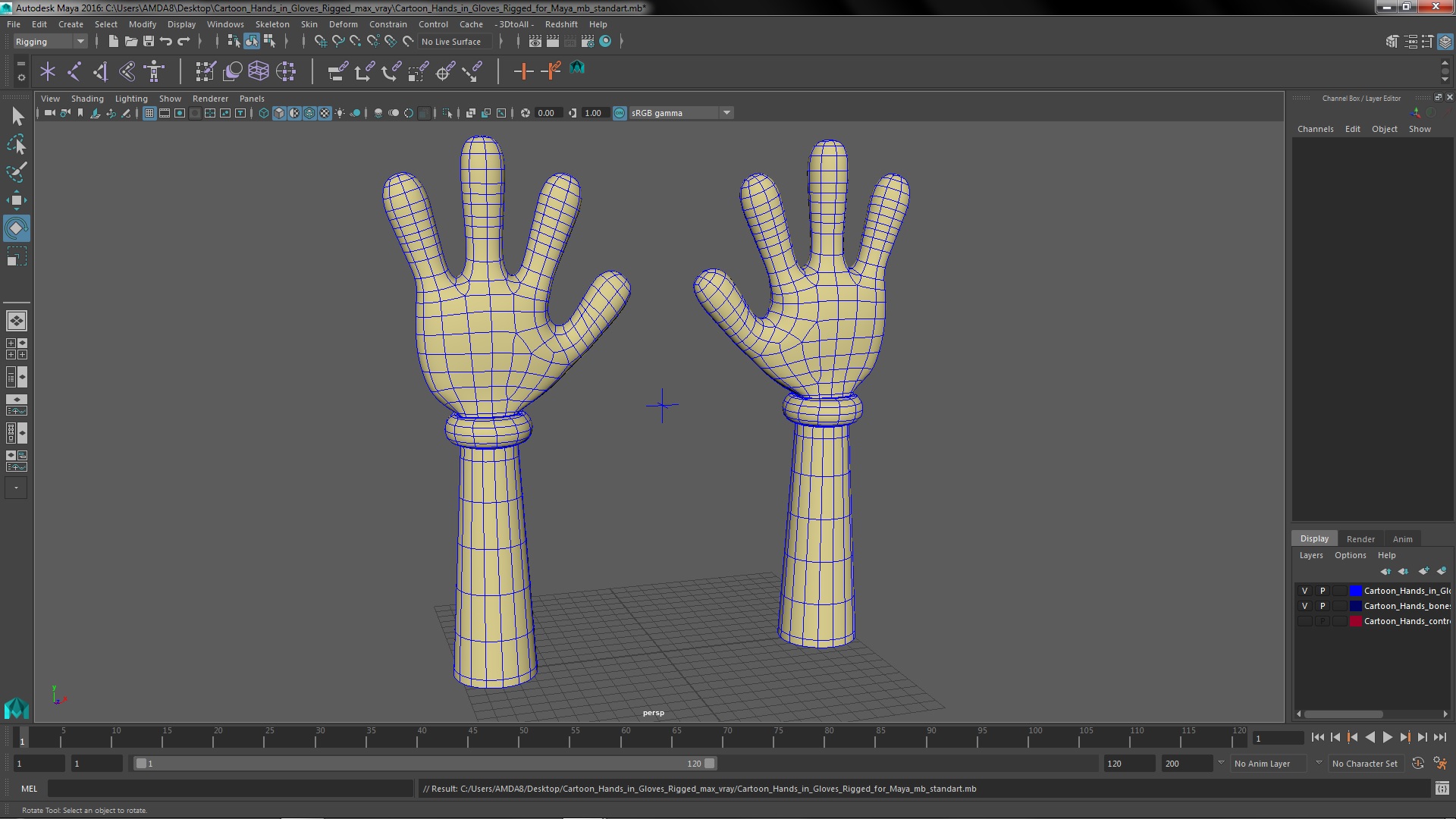Undo the last action via the toolbar arrow
1456x819 pixels.
click(166, 42)
